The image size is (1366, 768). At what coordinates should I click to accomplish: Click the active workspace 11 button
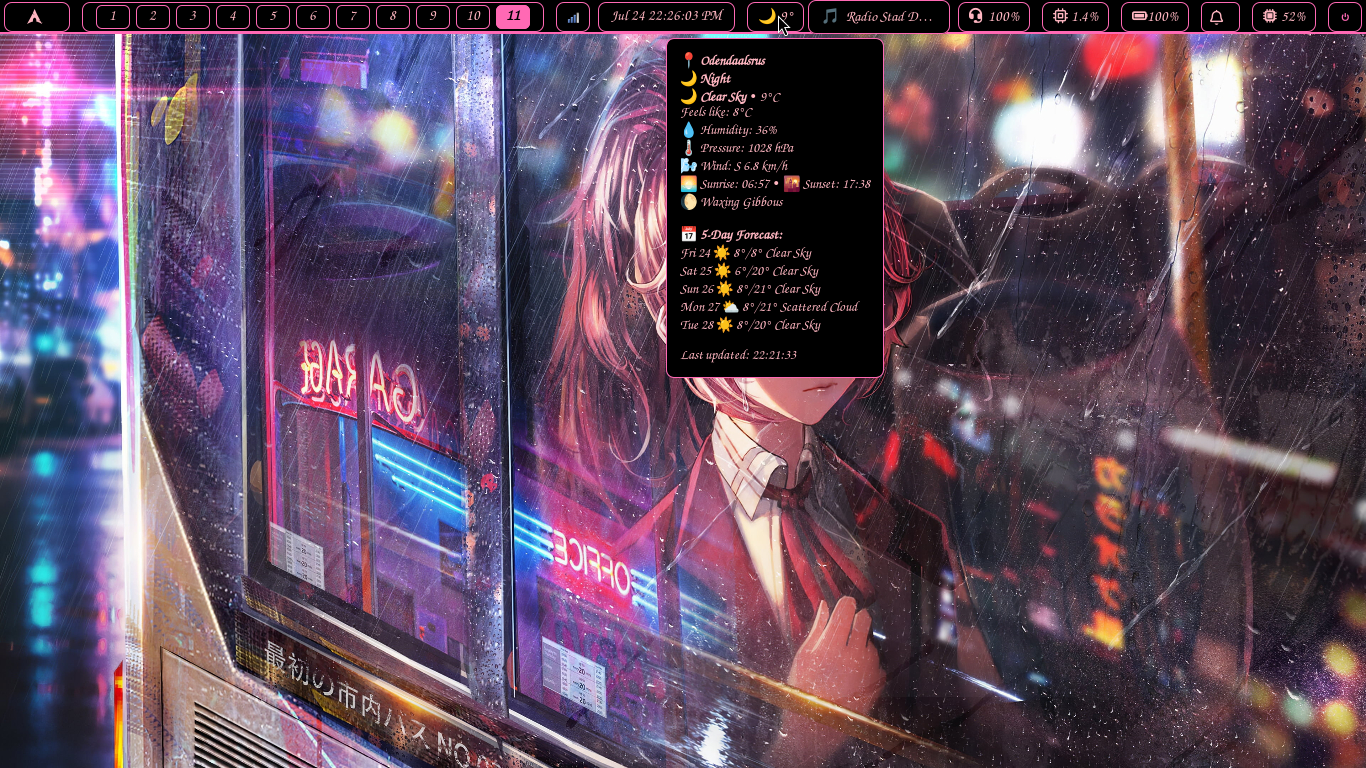513,16
